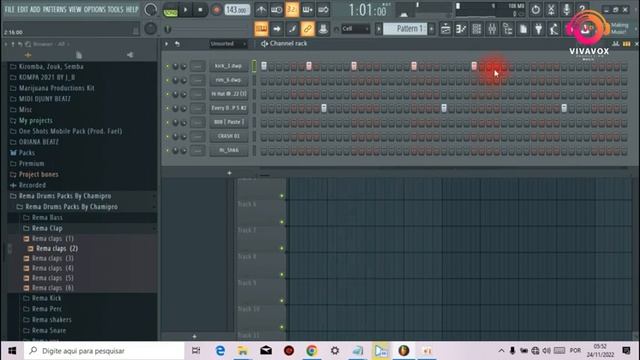Mute the Hi Hat channel via its green LED
This screenshot has width=640, height=360.
pyautogui.click(x=167, y=94)
